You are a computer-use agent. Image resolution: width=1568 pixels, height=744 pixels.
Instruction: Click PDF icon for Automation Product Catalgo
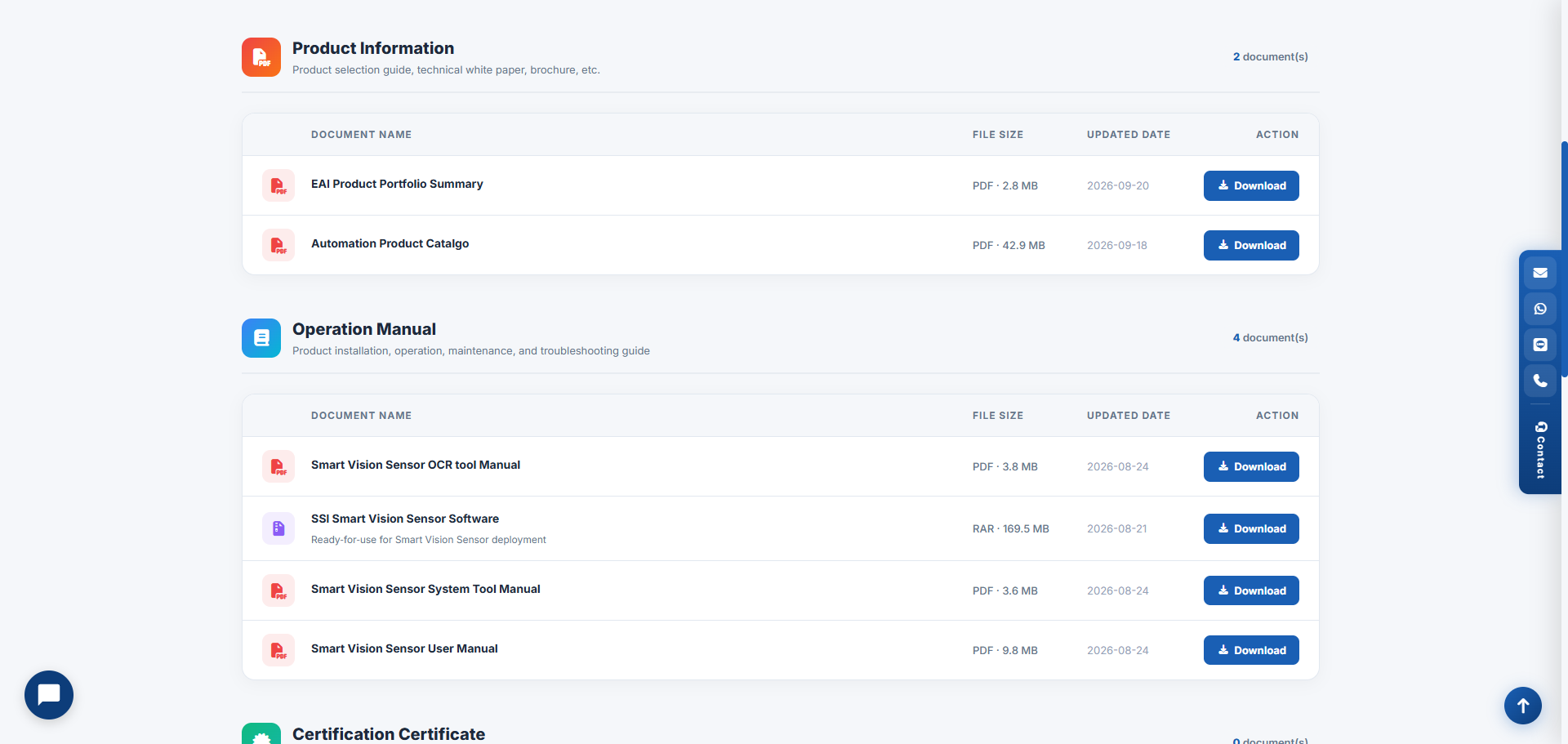tap(278, 245)
